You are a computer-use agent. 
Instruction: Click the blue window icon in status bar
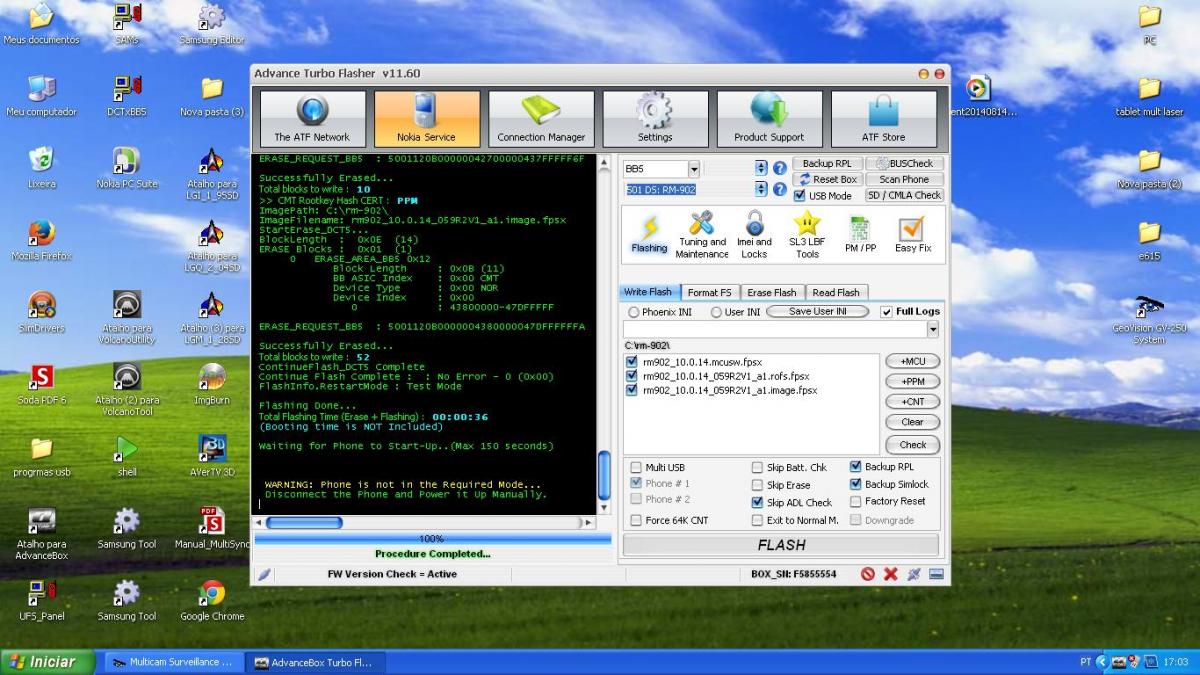936,574
